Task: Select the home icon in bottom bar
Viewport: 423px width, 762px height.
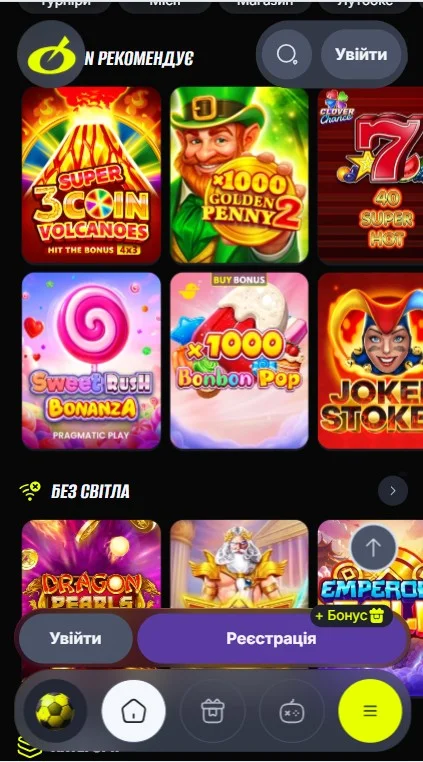Action: click(133, 711)
